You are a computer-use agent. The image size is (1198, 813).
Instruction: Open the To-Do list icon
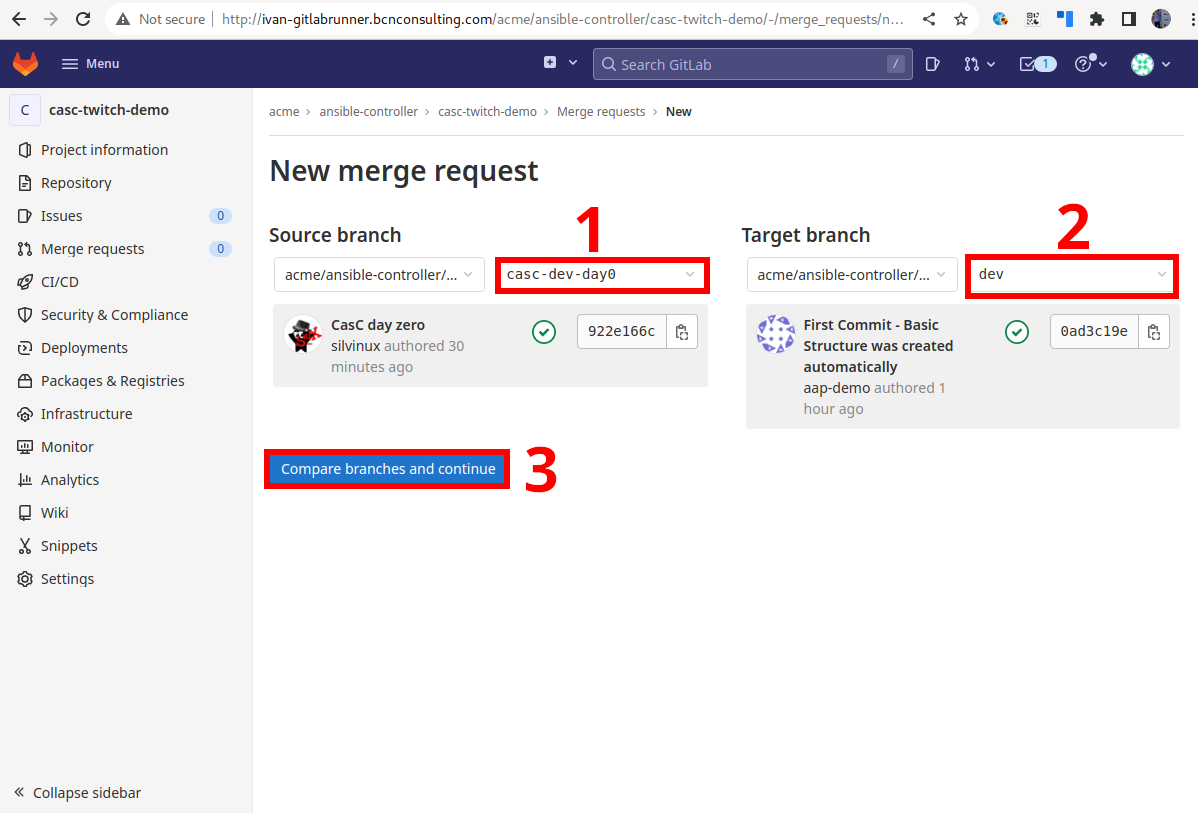pyautogui.click(x=1038, y=64)
